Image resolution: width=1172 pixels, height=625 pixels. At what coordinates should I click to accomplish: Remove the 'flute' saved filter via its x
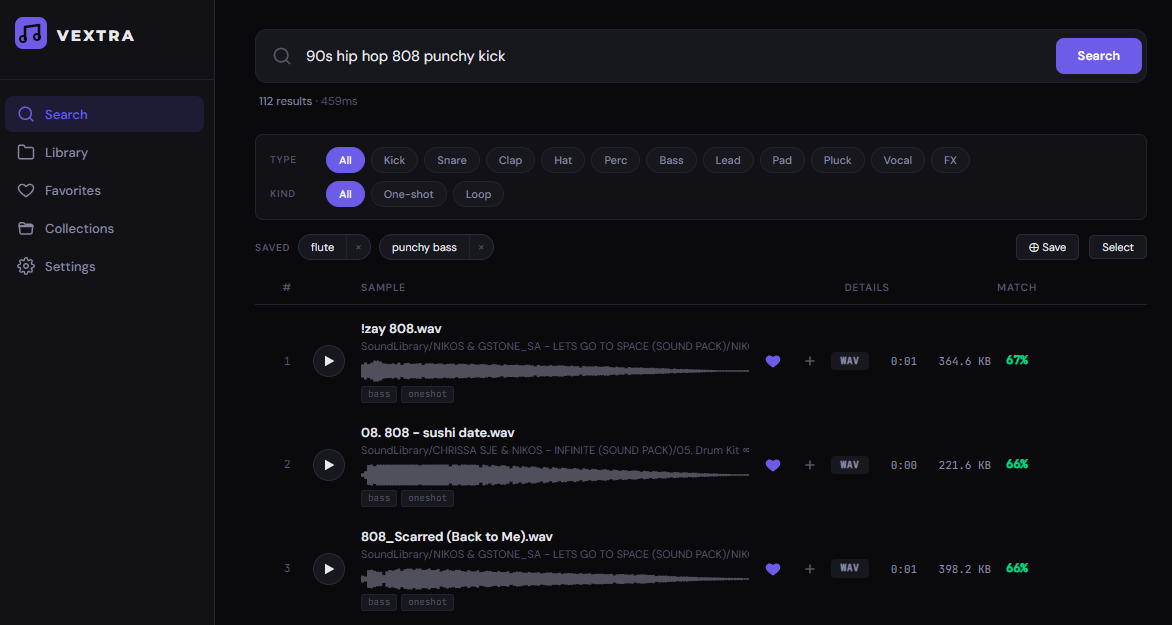click(x=359, y=247)
